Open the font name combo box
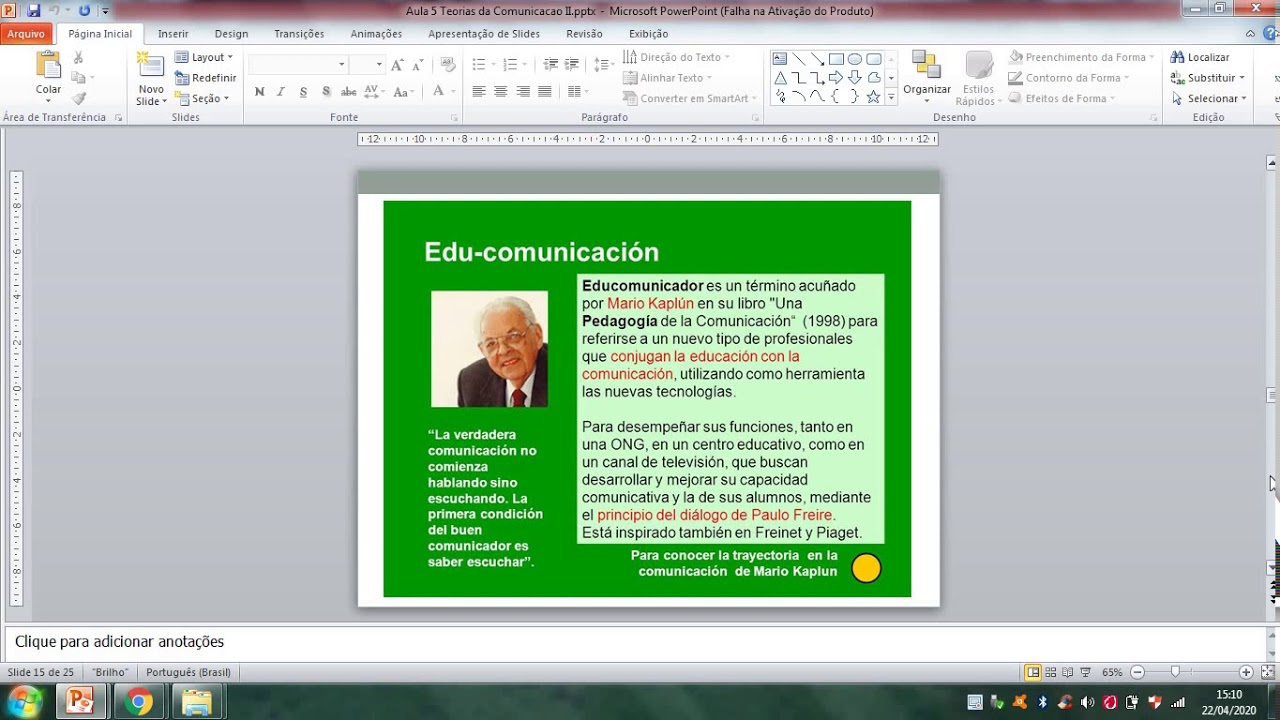 tap(298, 64)
